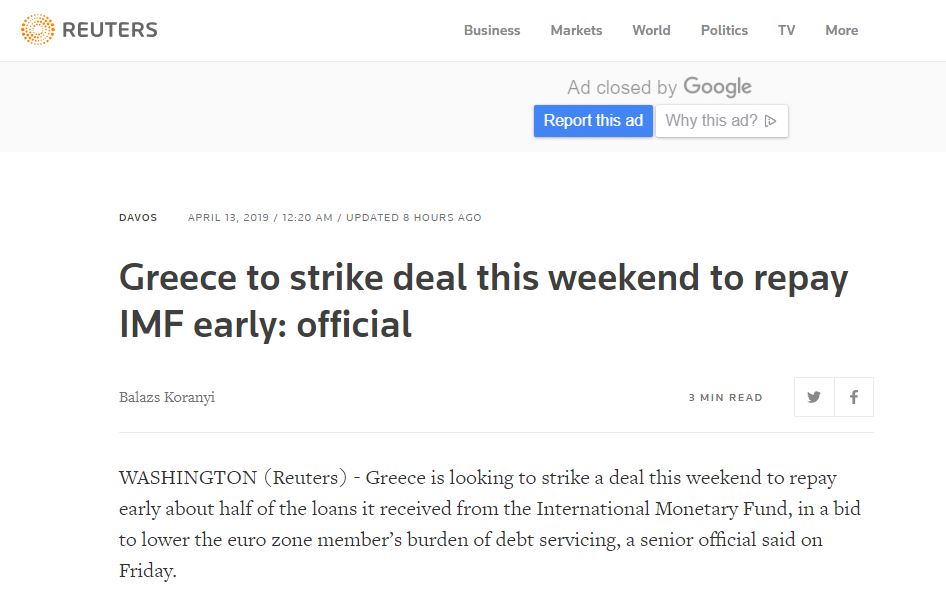Click the April 13, 2019 publication date
The image size is (946, 602).
click(x=229, y=217)
